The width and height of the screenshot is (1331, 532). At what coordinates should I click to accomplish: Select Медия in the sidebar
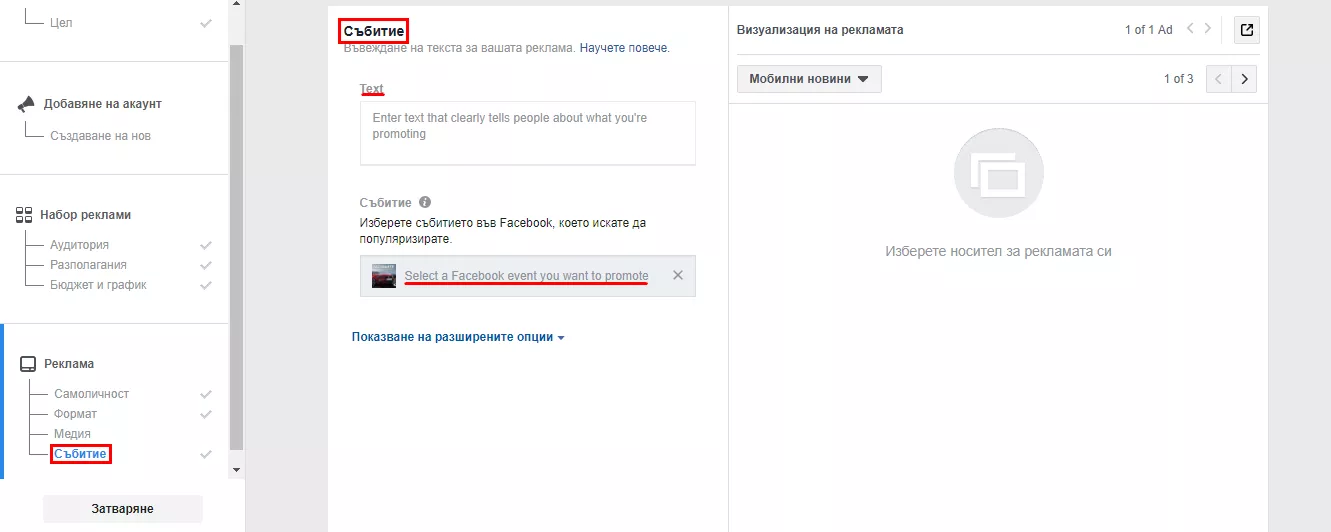click(x=72, y=434)
